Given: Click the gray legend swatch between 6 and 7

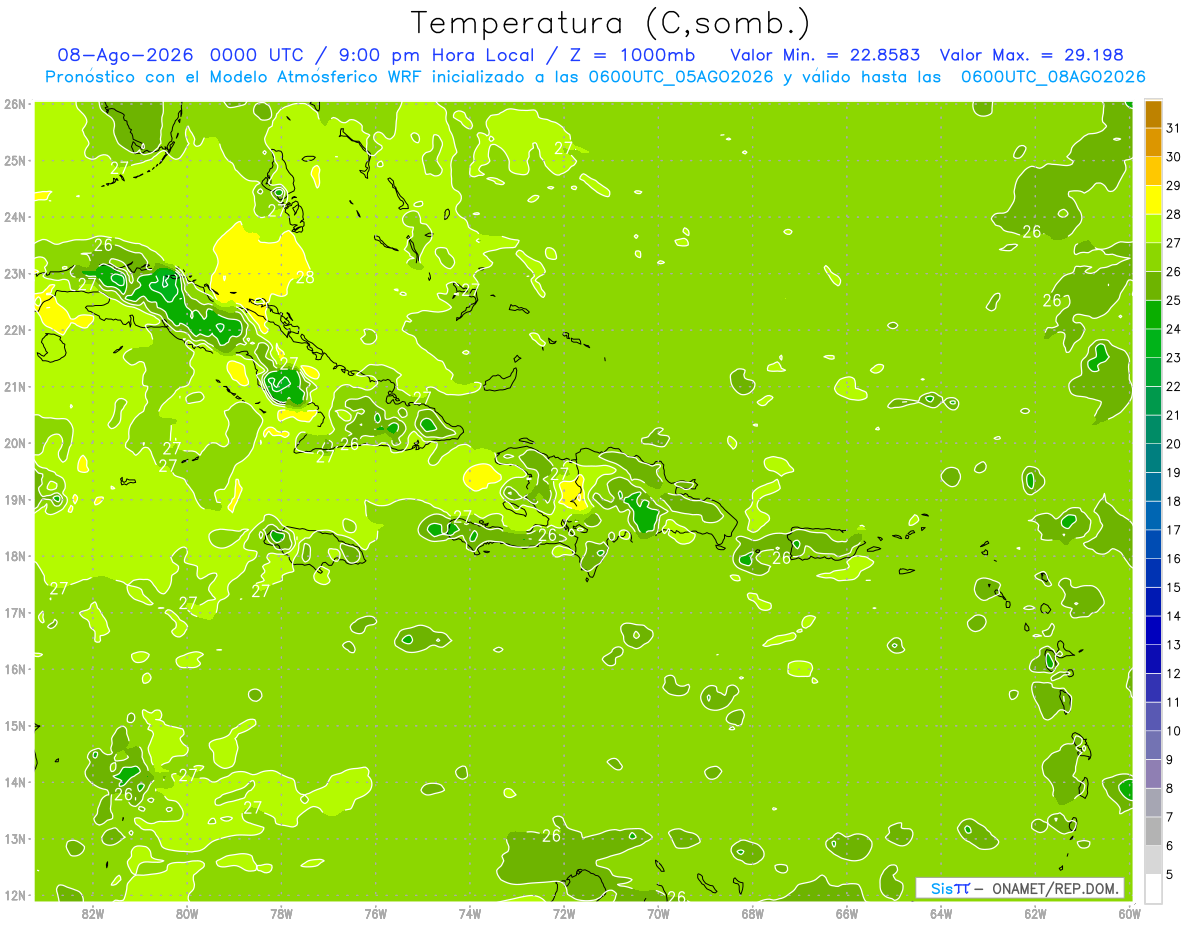Looking at the screenshot, I should (x=1153, y=831).
